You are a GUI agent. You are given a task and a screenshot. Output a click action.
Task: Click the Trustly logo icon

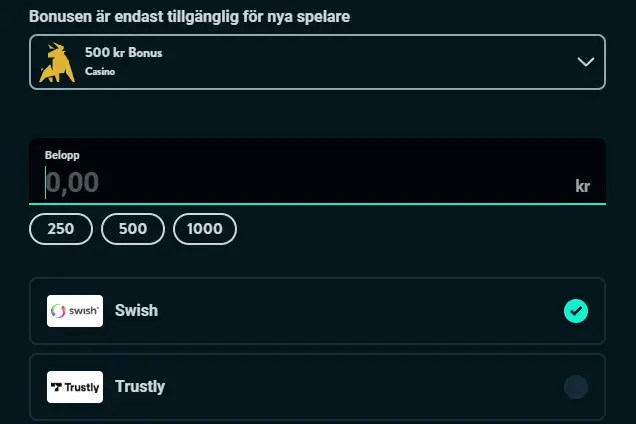(75, 387)
